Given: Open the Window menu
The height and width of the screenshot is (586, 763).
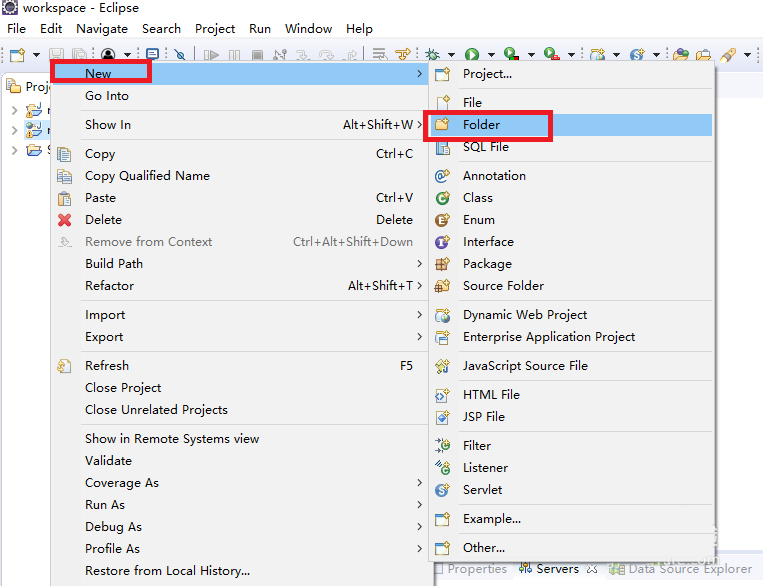Looking at the screenshot, I should (x=309, y=29).
